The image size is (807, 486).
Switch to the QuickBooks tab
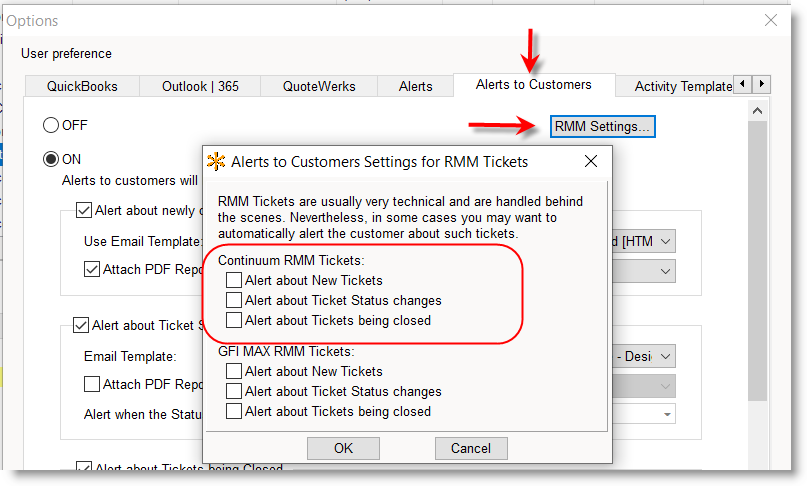coord(80,86)
